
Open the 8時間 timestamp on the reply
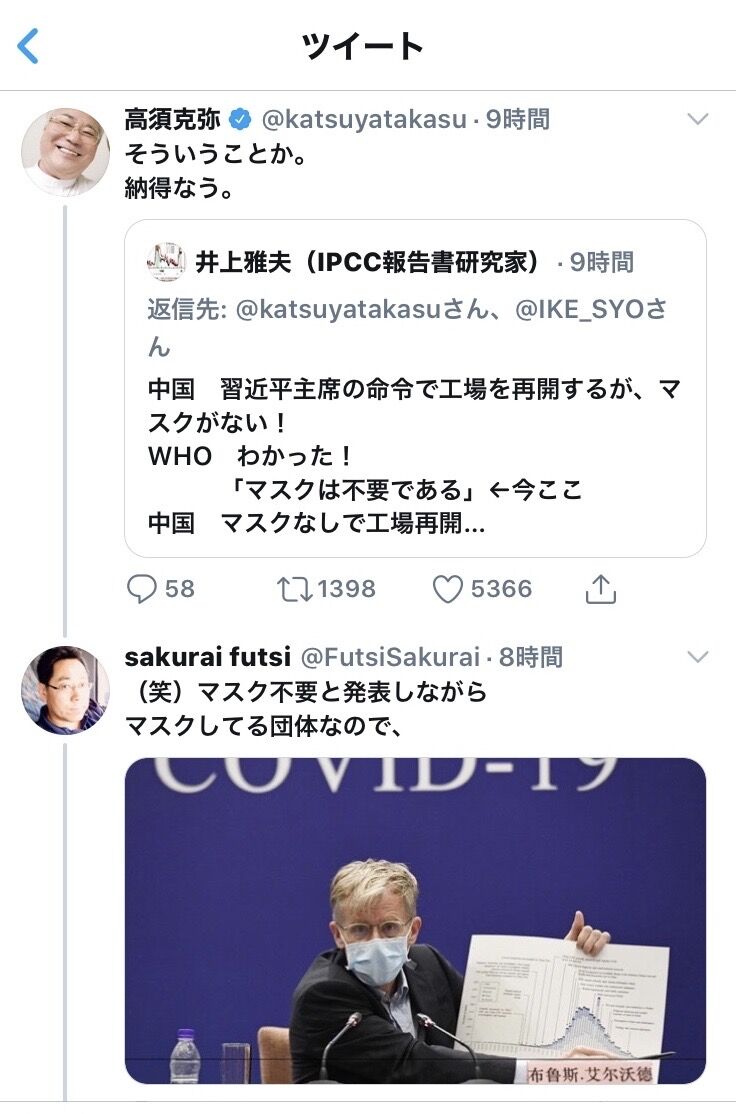point(530,657)
